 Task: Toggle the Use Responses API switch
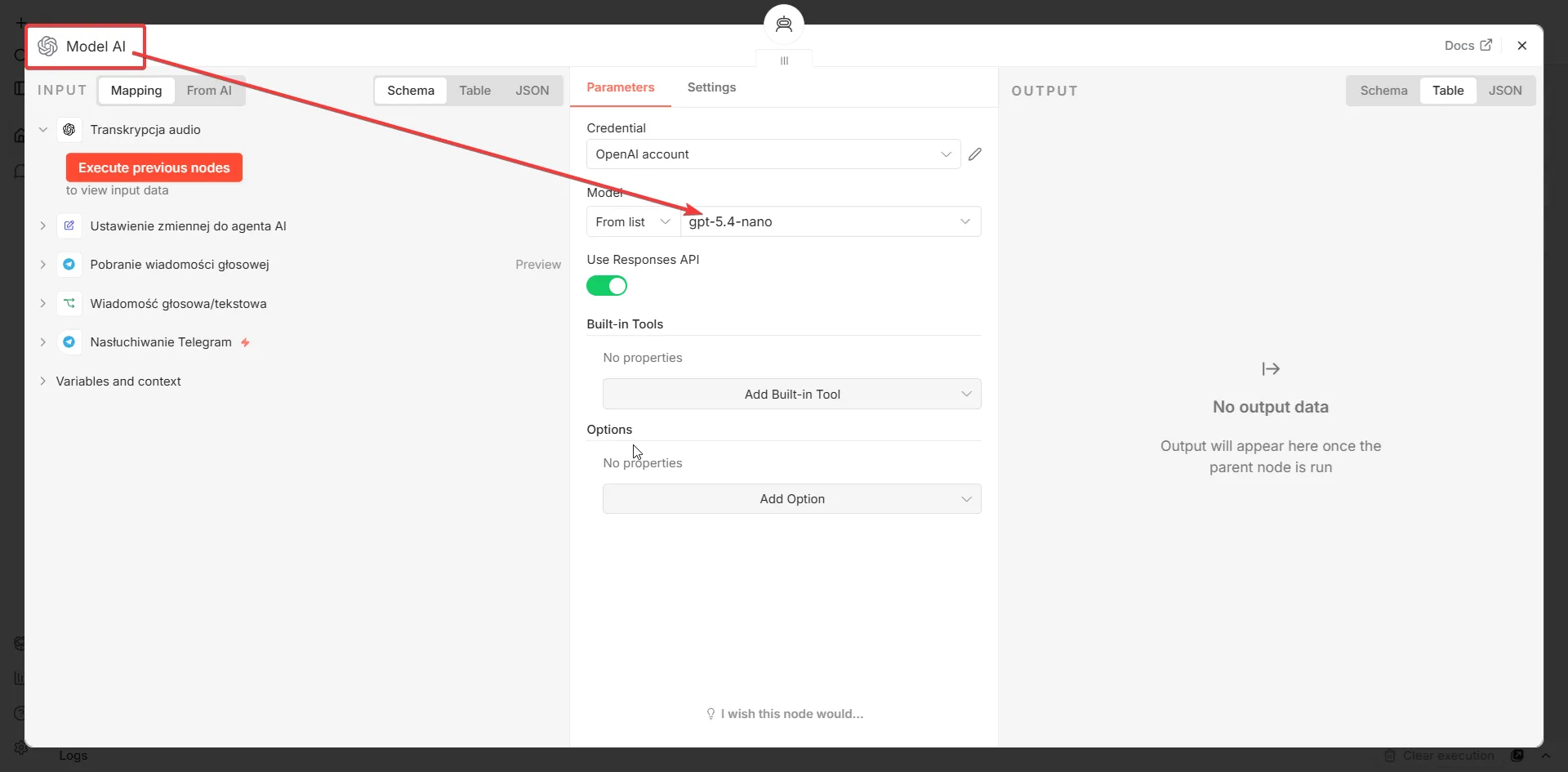(607, 286)
